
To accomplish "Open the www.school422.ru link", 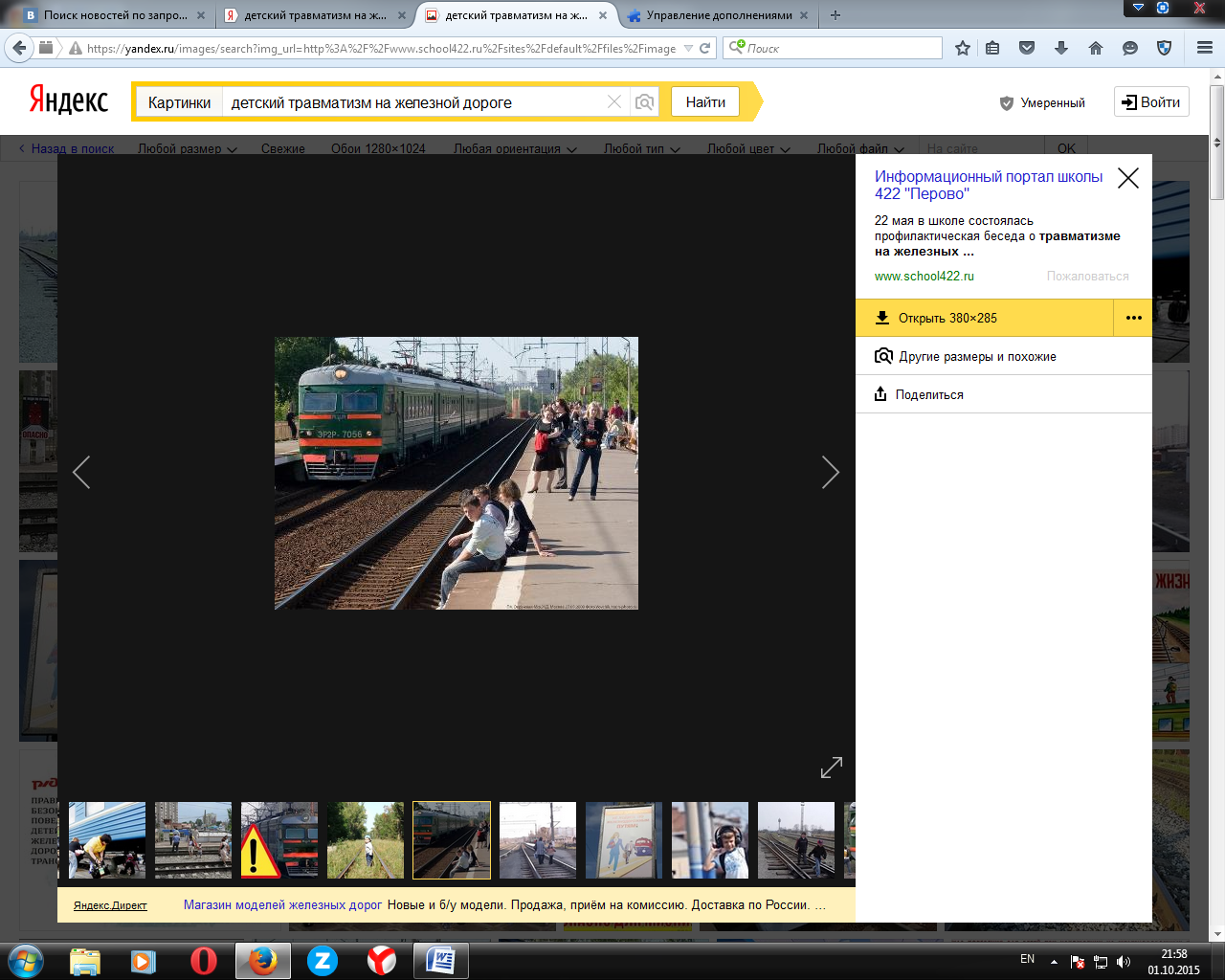I will [x=924, y=276].
